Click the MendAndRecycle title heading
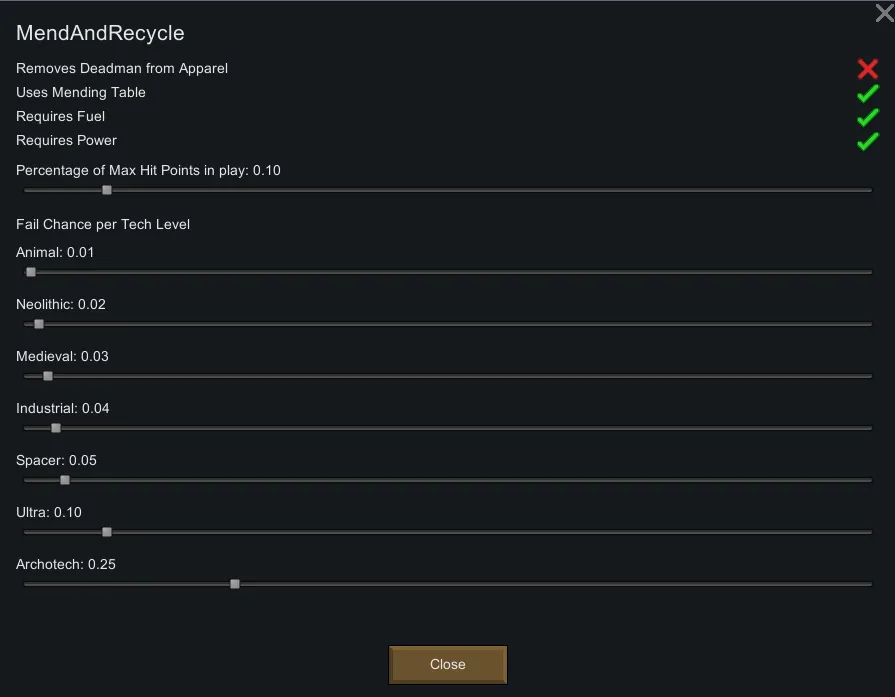The width and height of the screenshot is (895, 697). click(100, 33)
